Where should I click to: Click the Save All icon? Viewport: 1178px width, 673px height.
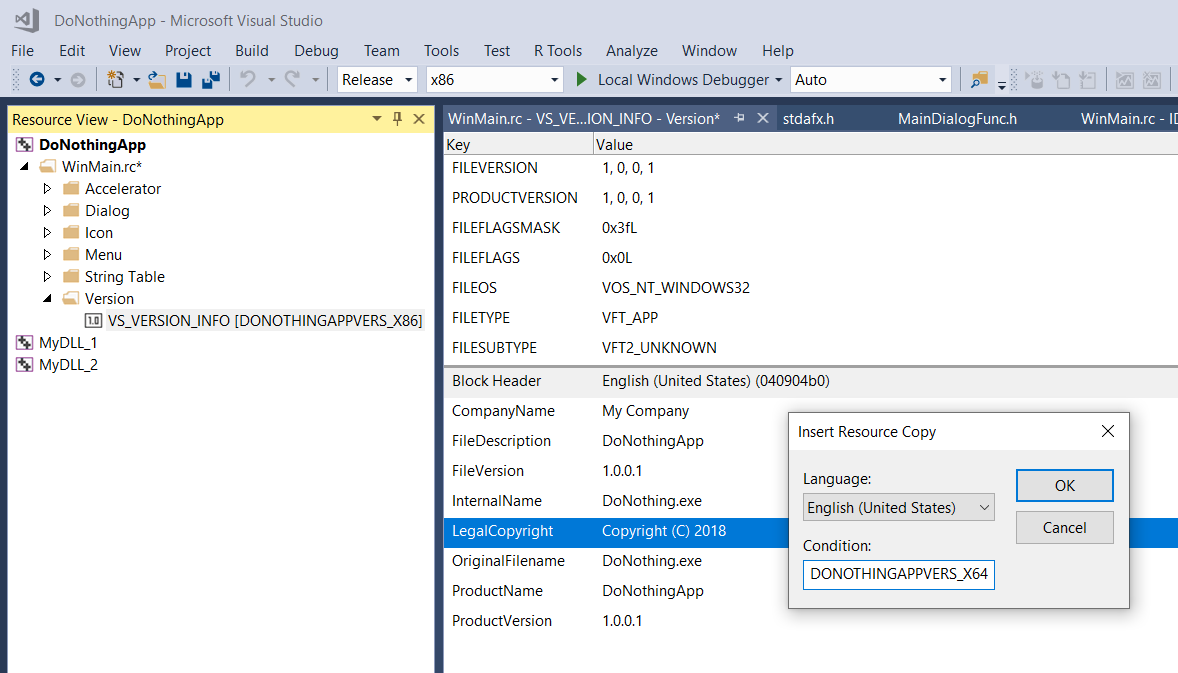211,80
